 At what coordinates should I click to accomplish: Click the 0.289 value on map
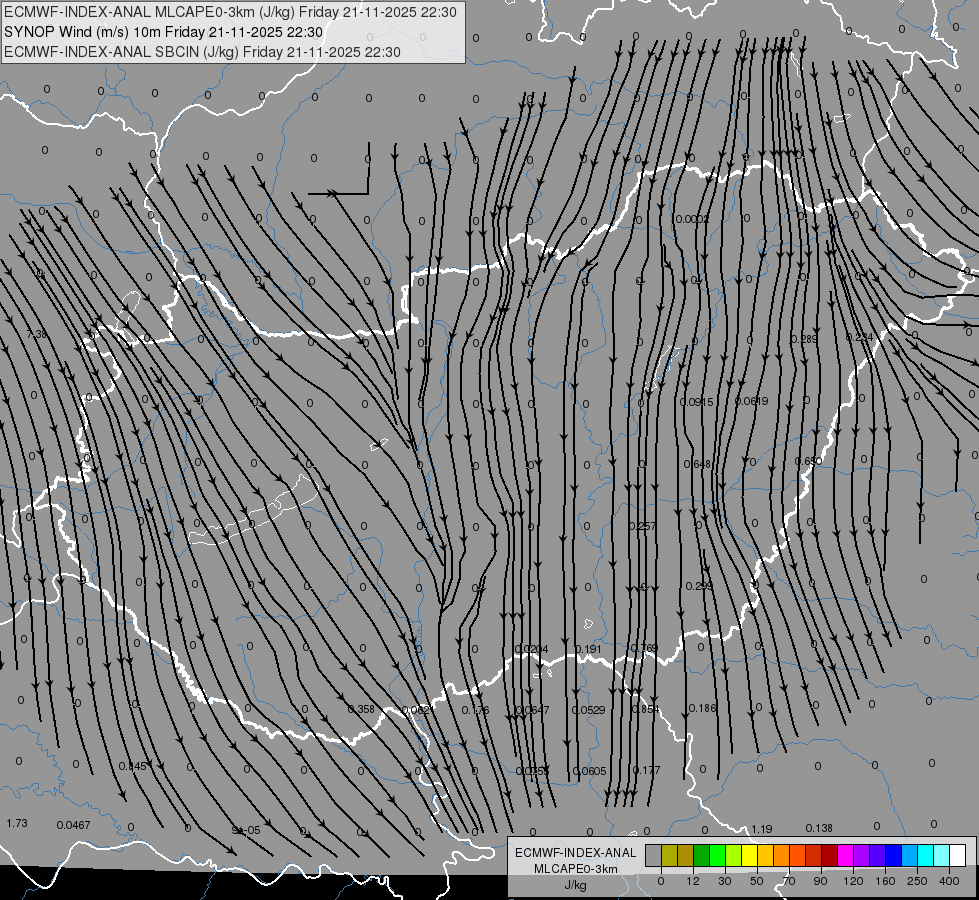(804, 339)
